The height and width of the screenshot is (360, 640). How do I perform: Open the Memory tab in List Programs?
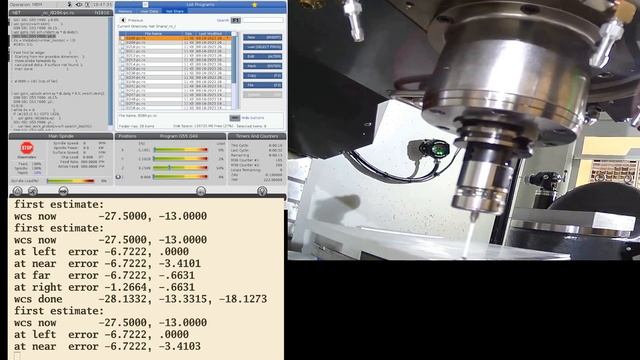(125, 11)
